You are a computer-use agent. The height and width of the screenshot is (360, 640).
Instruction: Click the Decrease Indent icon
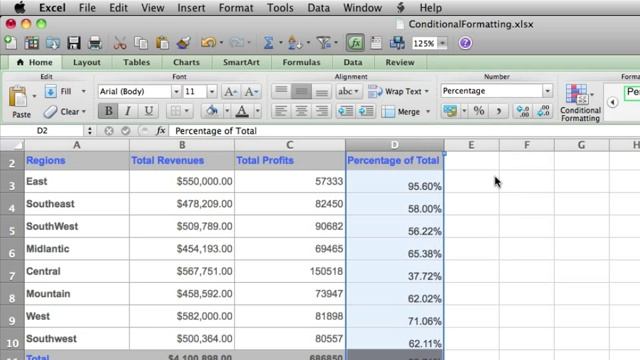[345, 111]
